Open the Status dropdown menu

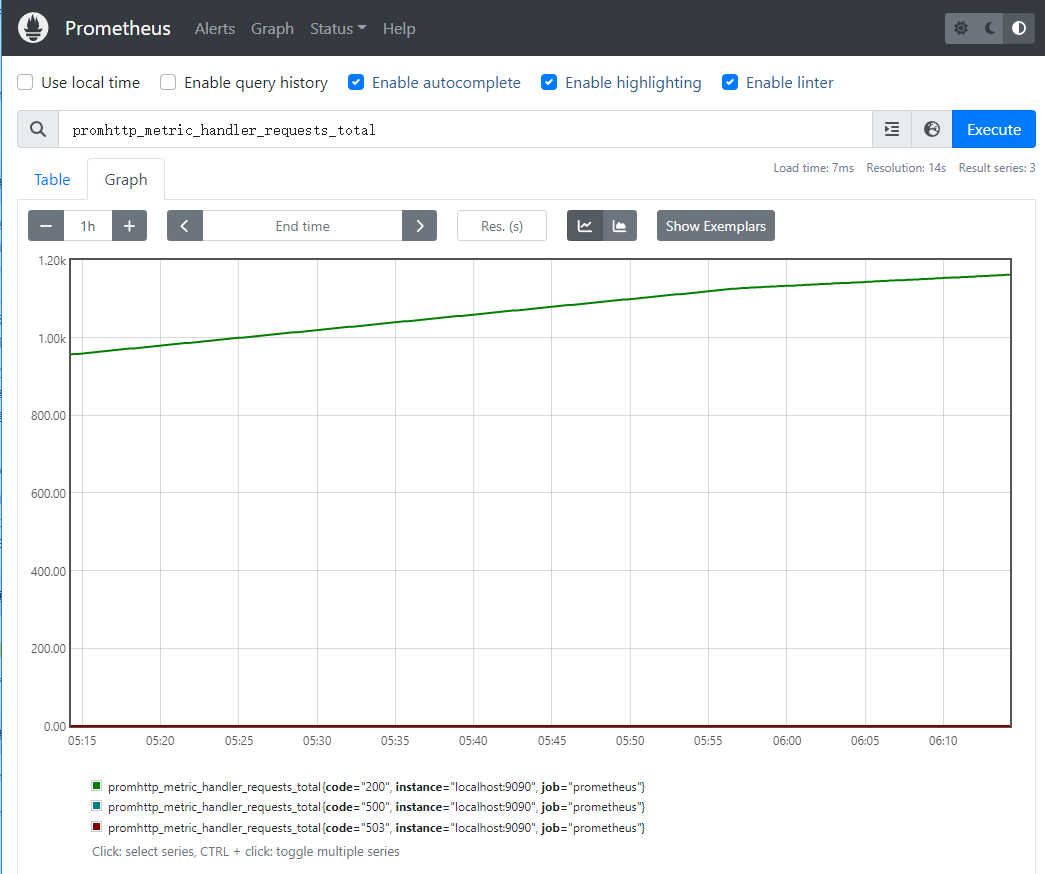click(338, 29)
